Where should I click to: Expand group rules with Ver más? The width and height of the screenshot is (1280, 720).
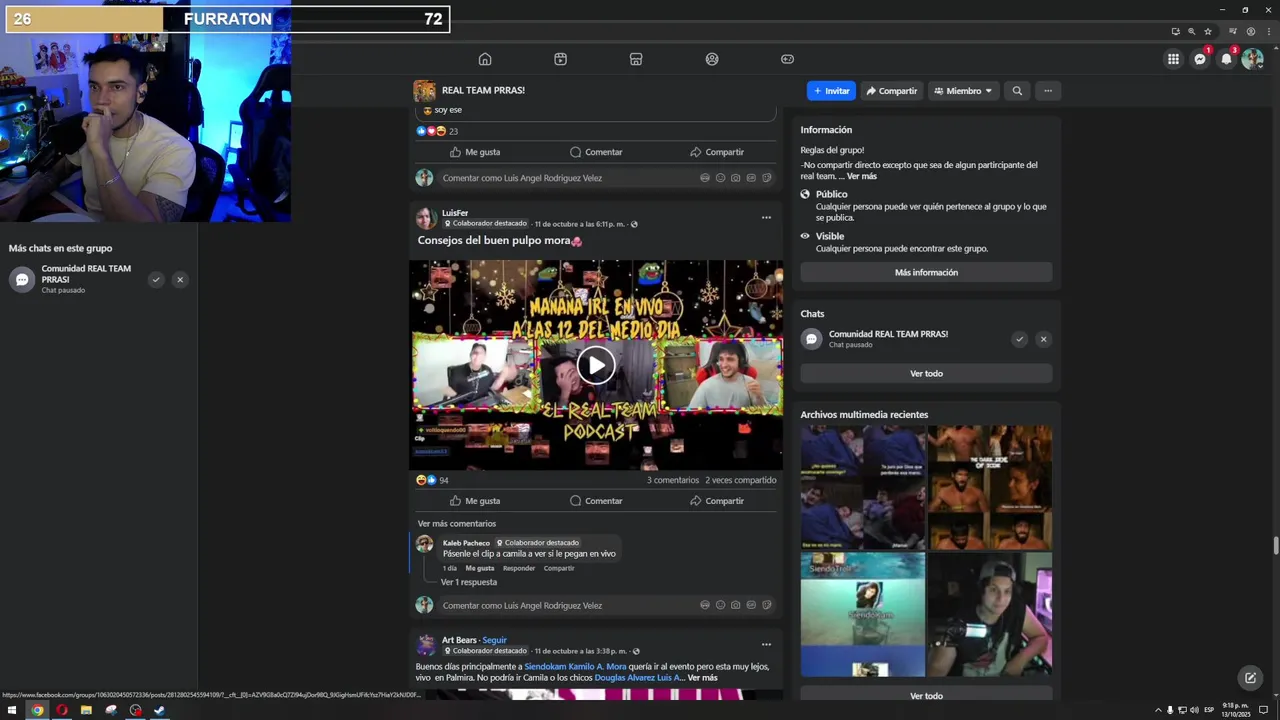tap(862, 176)
